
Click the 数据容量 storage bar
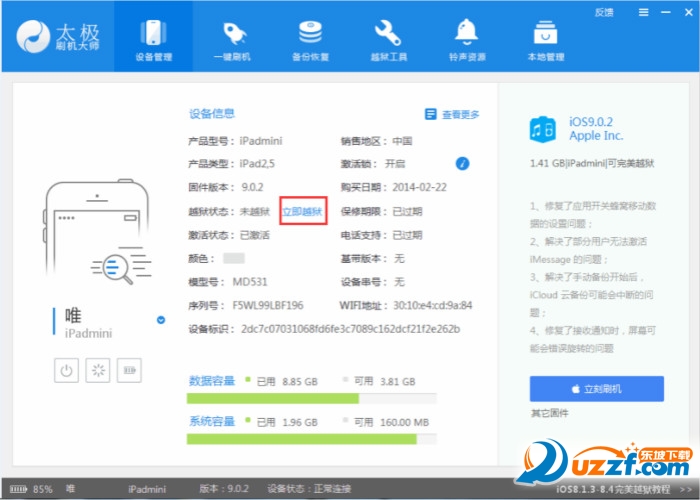click(x=312, y=399)
